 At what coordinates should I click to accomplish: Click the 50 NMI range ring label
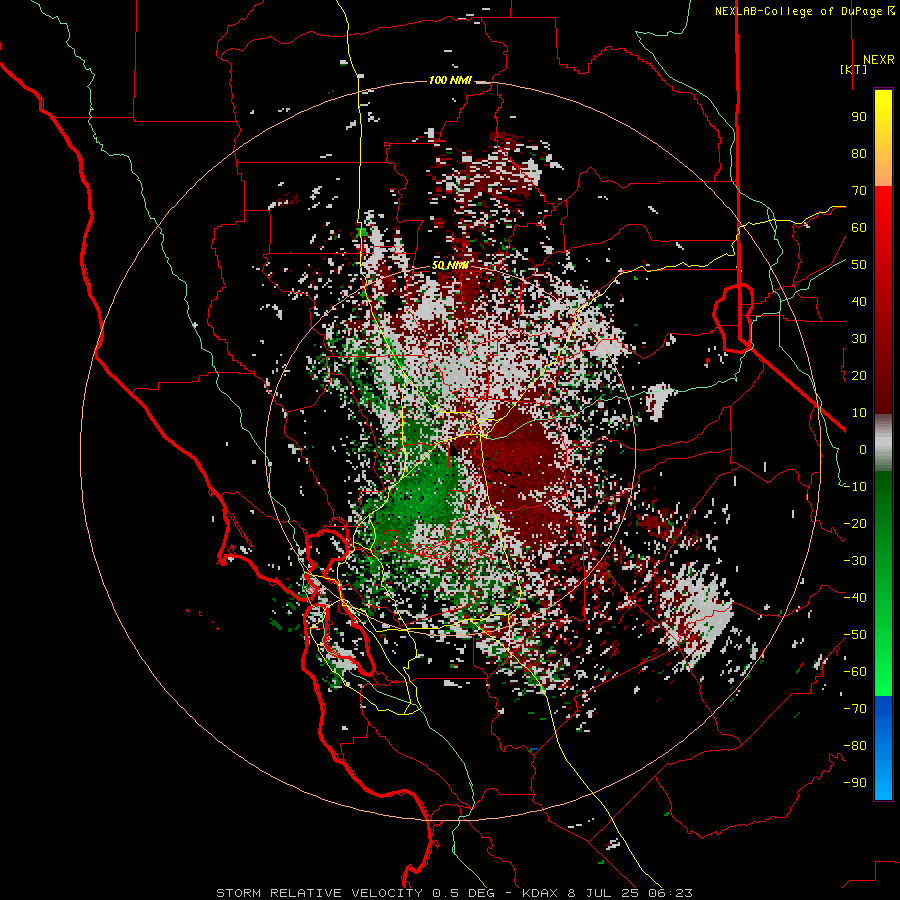pyautogui.click(x=450, y=265)
